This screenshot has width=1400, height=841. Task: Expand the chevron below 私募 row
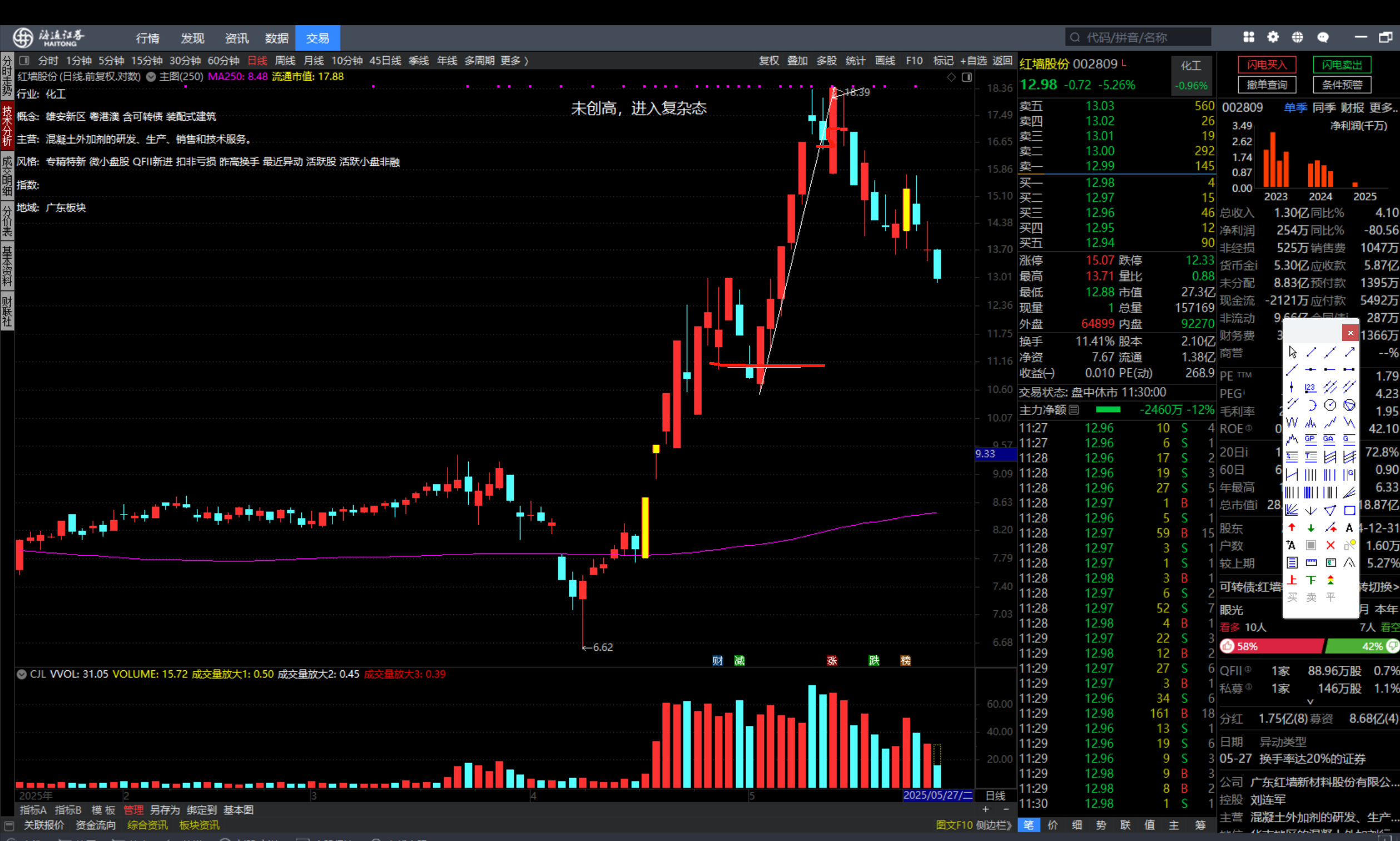click(x=1309, y=701)
